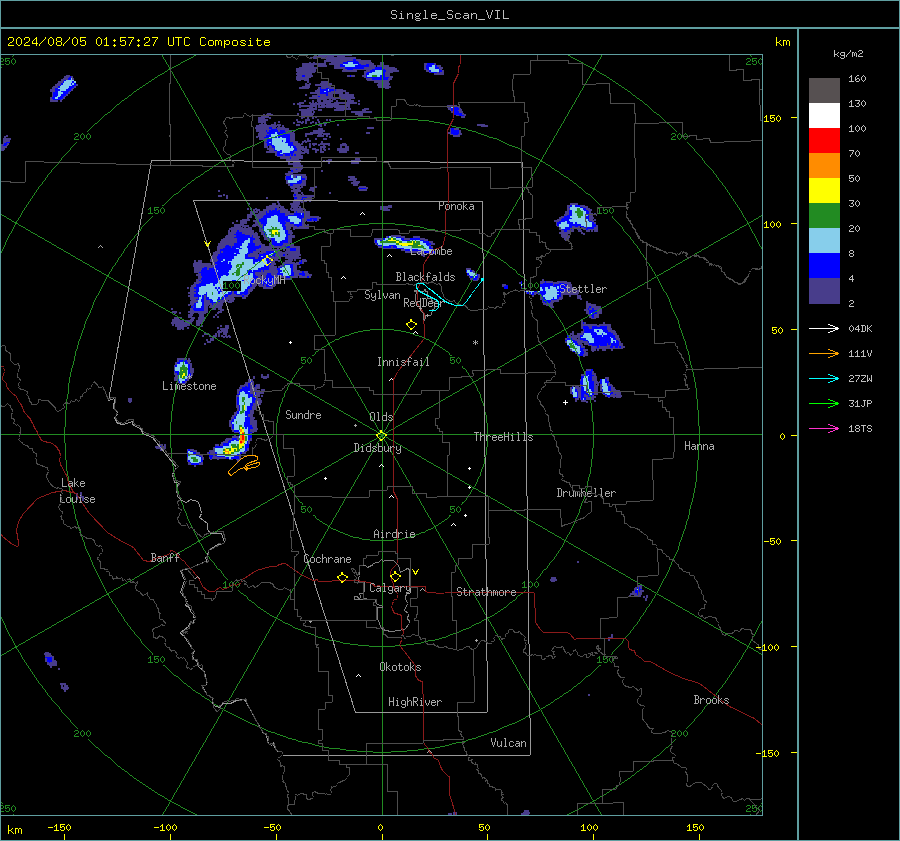Click the green 31JP track arrow
The image size is (900, 841).
[x=824, y=404]
